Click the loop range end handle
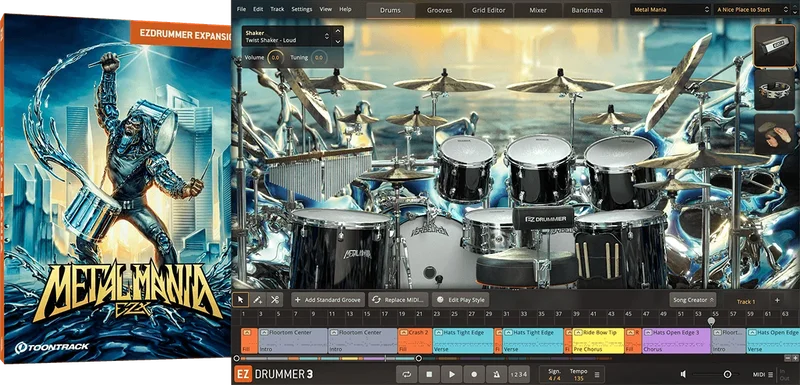The width and height of the screenshot is (800, 385). pyautogui.click(x=418, y=358)
